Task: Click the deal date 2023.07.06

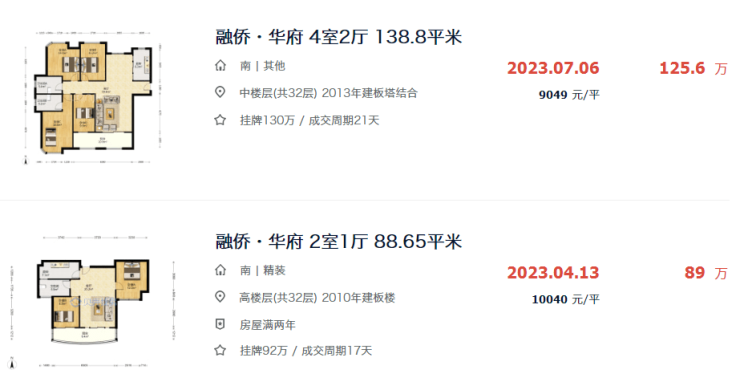Action: [x=553, y=68]
